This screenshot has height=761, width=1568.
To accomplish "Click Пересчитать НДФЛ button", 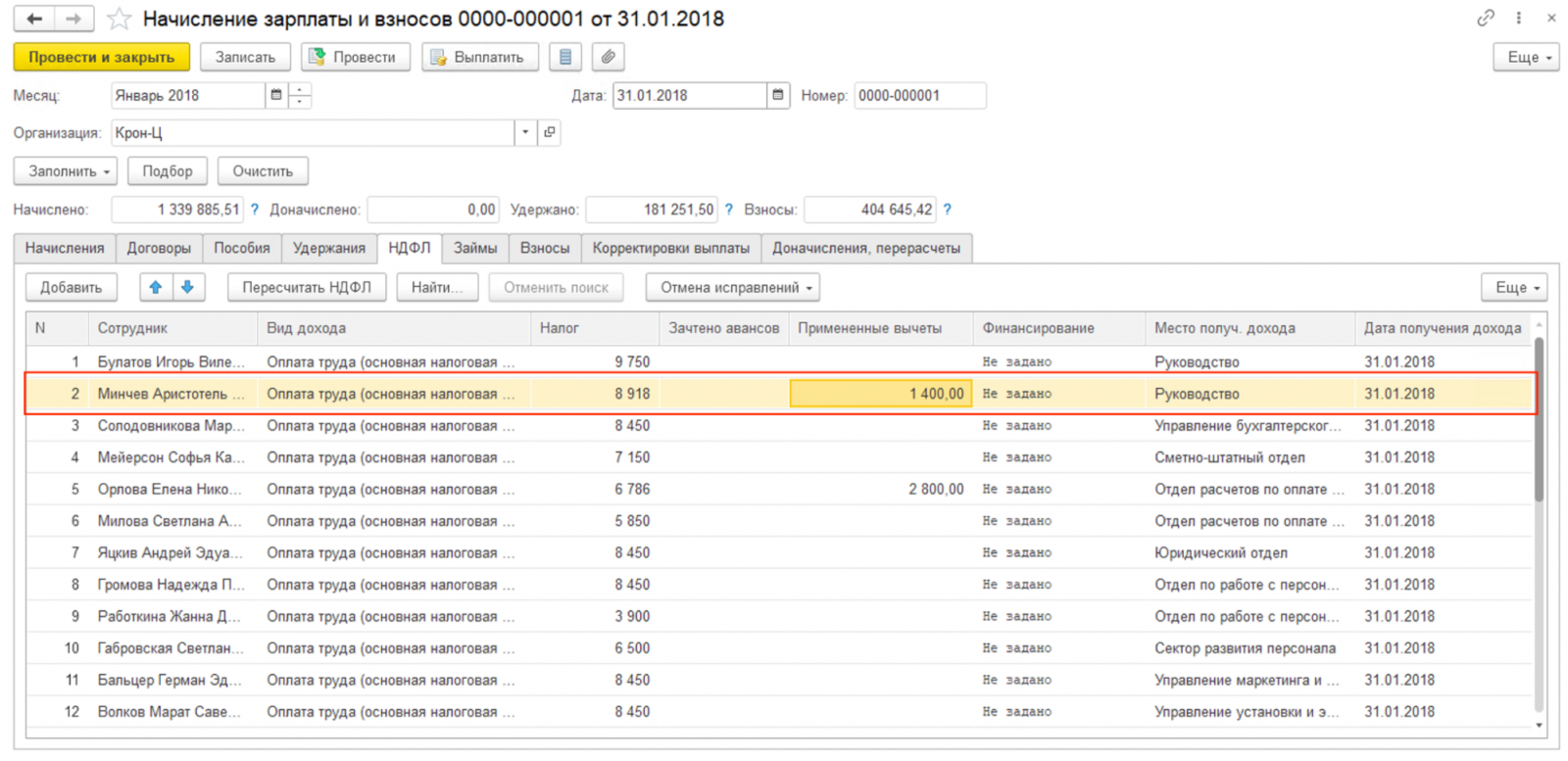I will tap(307, 287).
